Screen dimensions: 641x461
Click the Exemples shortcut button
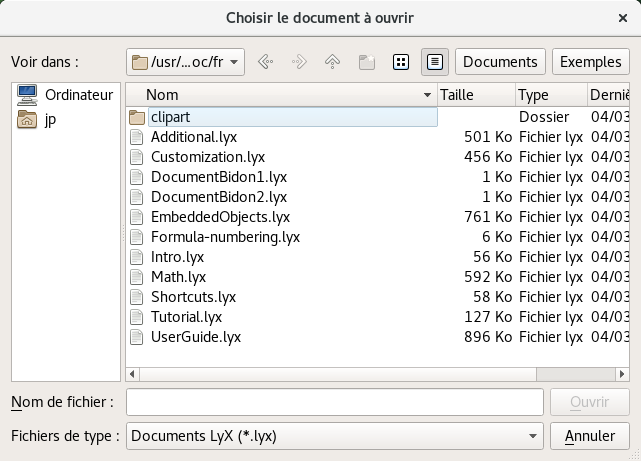click(591, 62)
